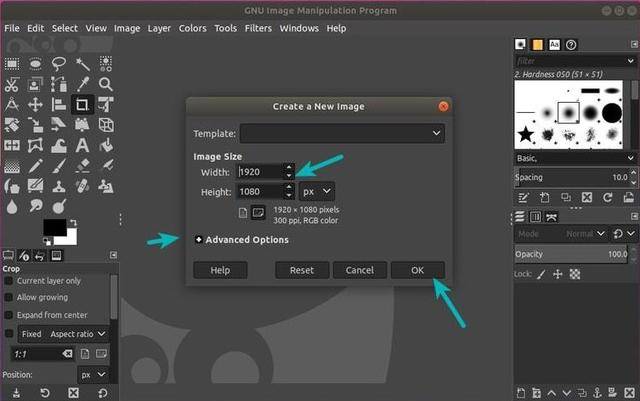Enable the Fixed aspect ratio checkbox

pos(8,334)
